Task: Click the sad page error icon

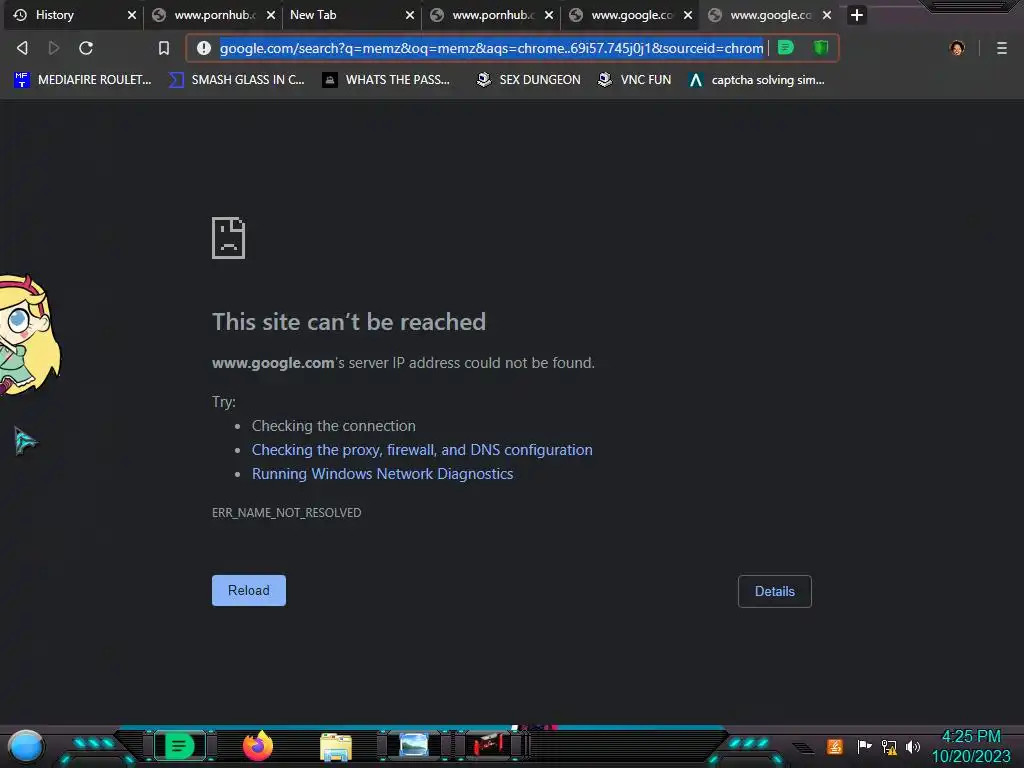Action: tap(229, 238)
